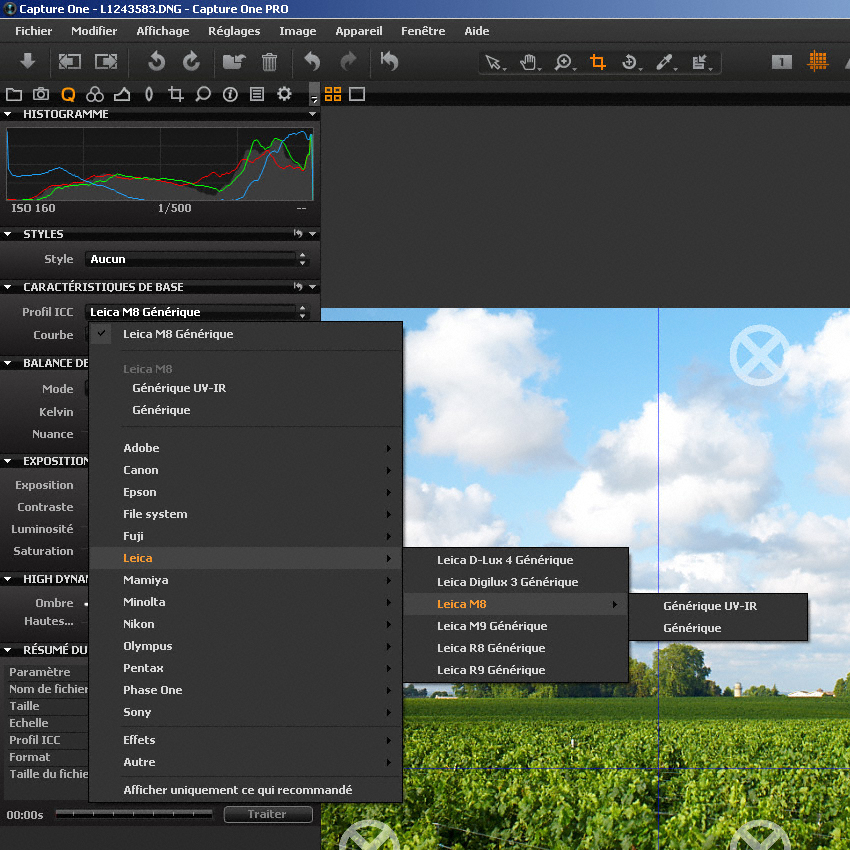
Task: Collapse the HIGH DYNAMIC panel triangle
Action: pyautogui.click(x=8, y=579)
